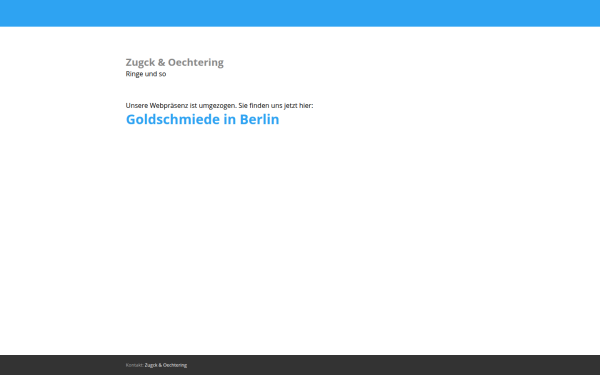Click the 'Kontakt:' label in the footer
This screenshot has width=600, height=375.
(x=134, y=365)
